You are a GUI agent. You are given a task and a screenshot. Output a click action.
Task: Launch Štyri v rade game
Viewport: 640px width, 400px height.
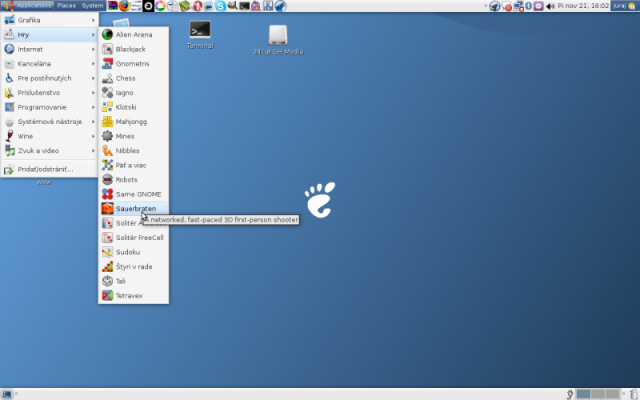pyautogui.click(x=133, y=267)
